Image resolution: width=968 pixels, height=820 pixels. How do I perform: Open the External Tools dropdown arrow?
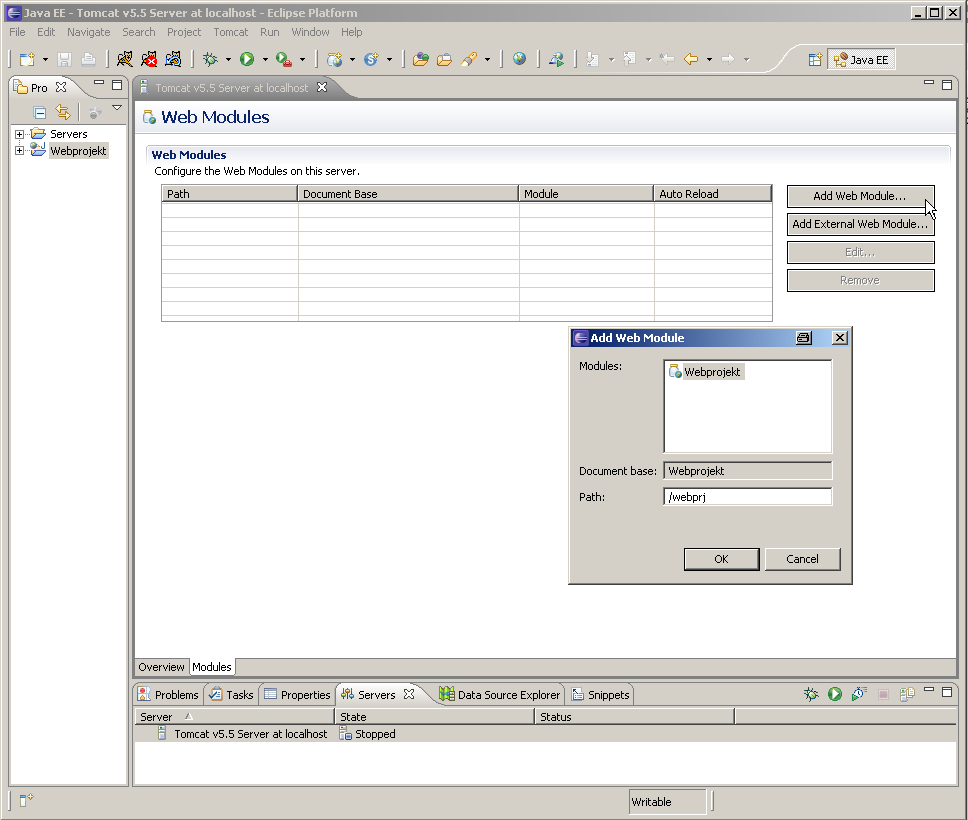[302, 60]
